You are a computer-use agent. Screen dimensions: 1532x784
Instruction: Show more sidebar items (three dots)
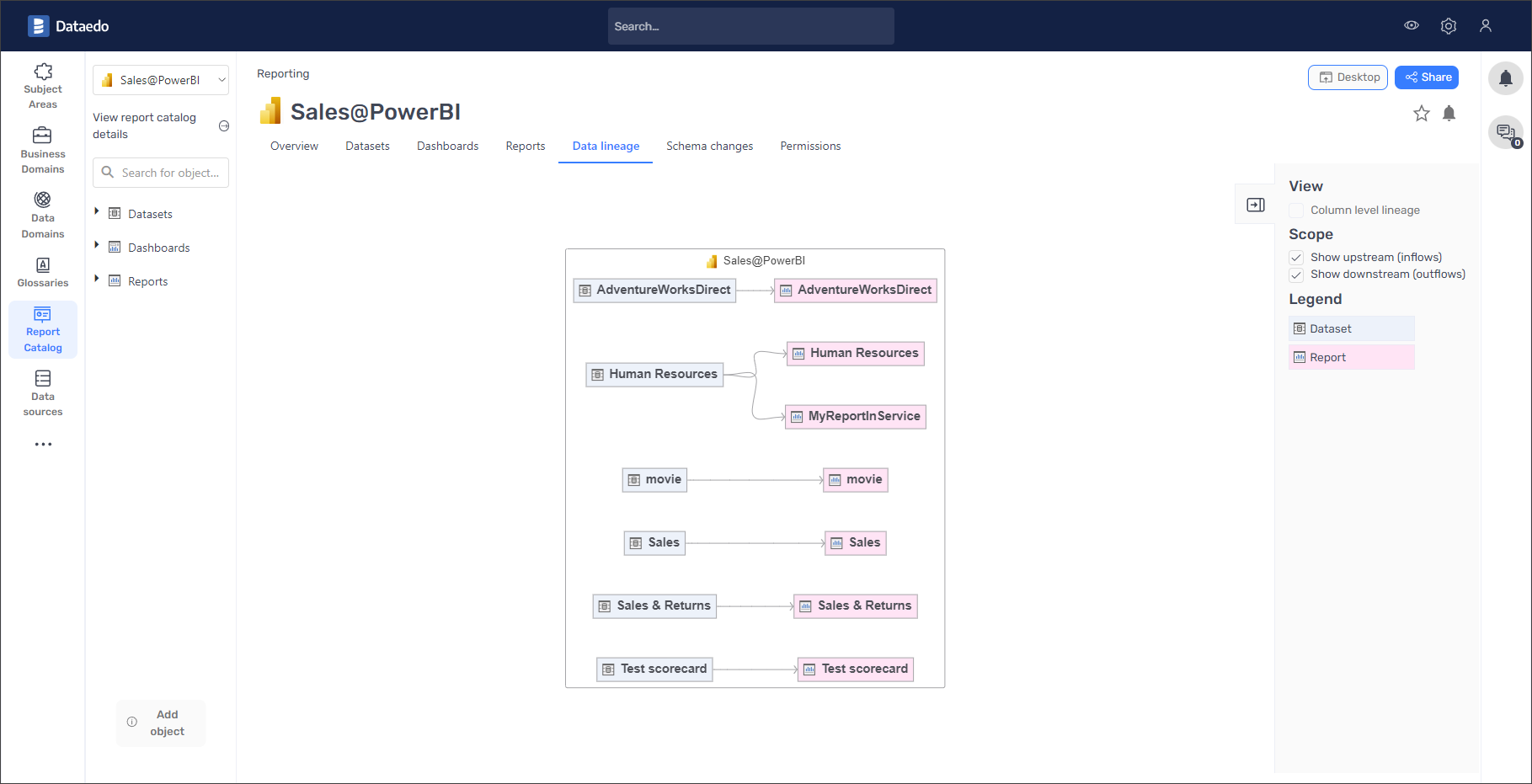coord(43,444)
